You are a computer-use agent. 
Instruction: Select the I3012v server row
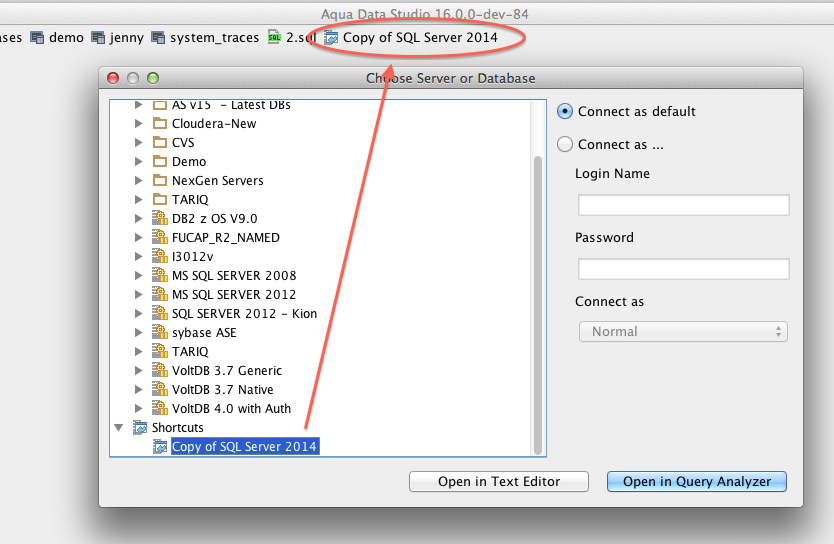[193, 256]
